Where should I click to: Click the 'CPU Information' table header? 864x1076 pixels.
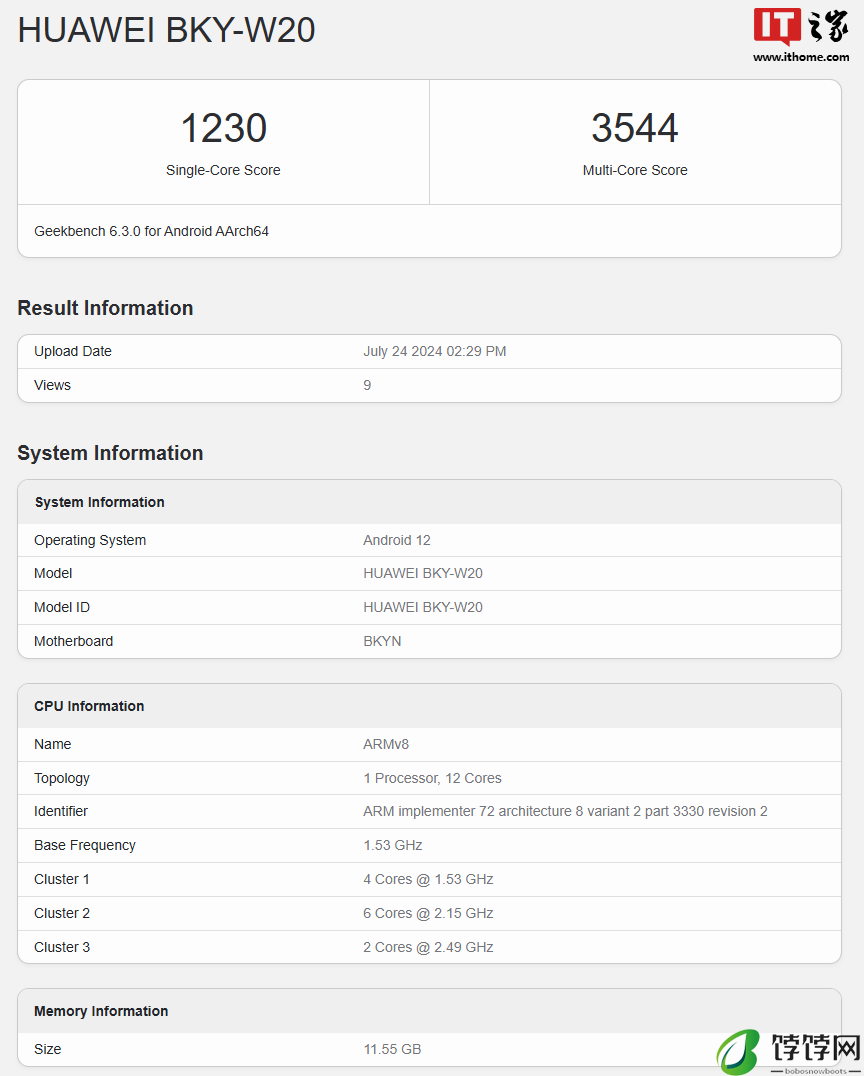(x=430, y=706)
